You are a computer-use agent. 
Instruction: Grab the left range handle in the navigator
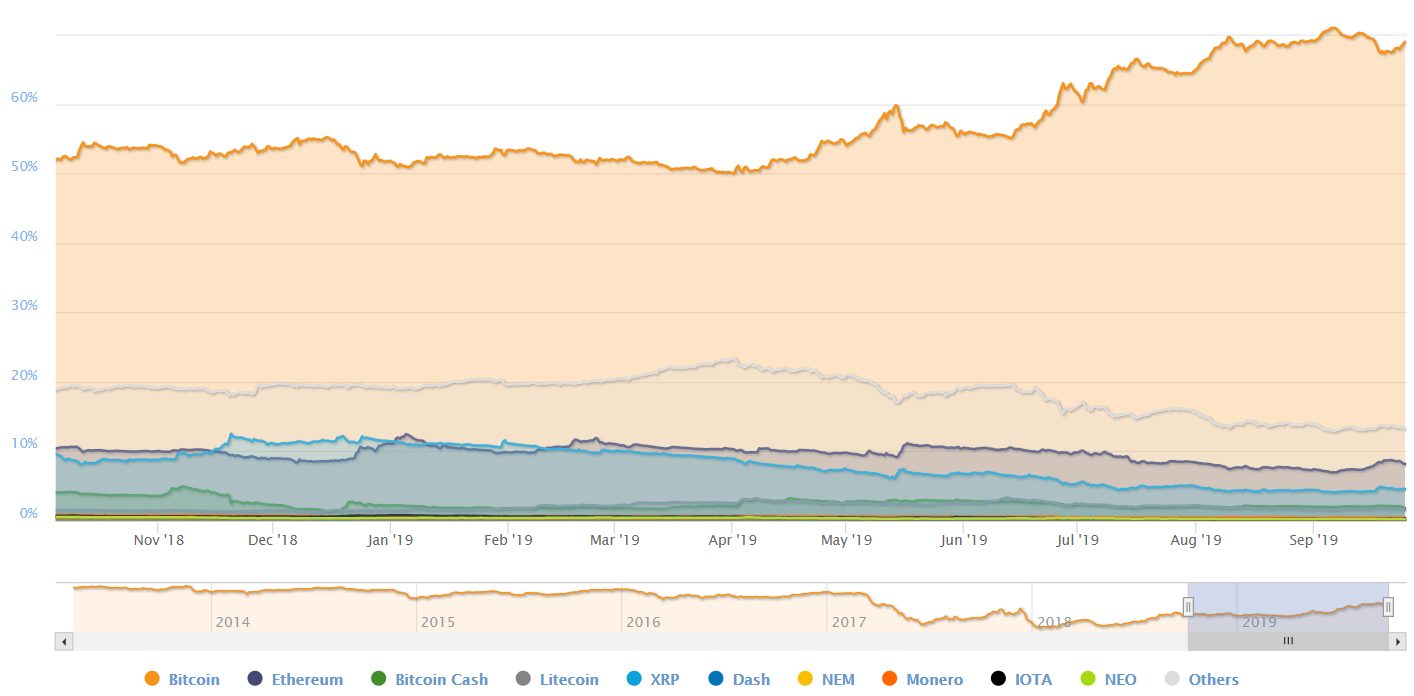point(1188,607)
